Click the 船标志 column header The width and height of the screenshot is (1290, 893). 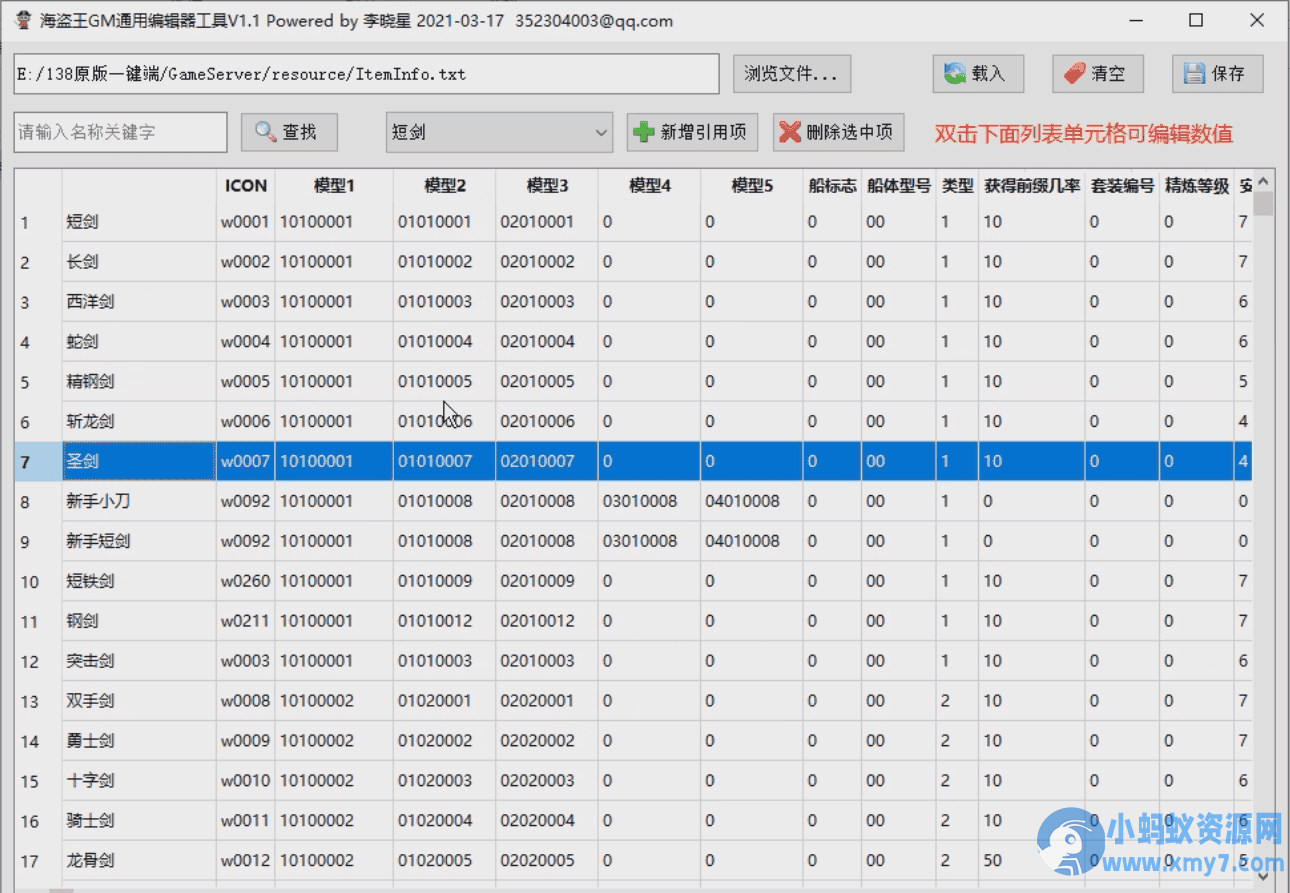click(832, 186)
